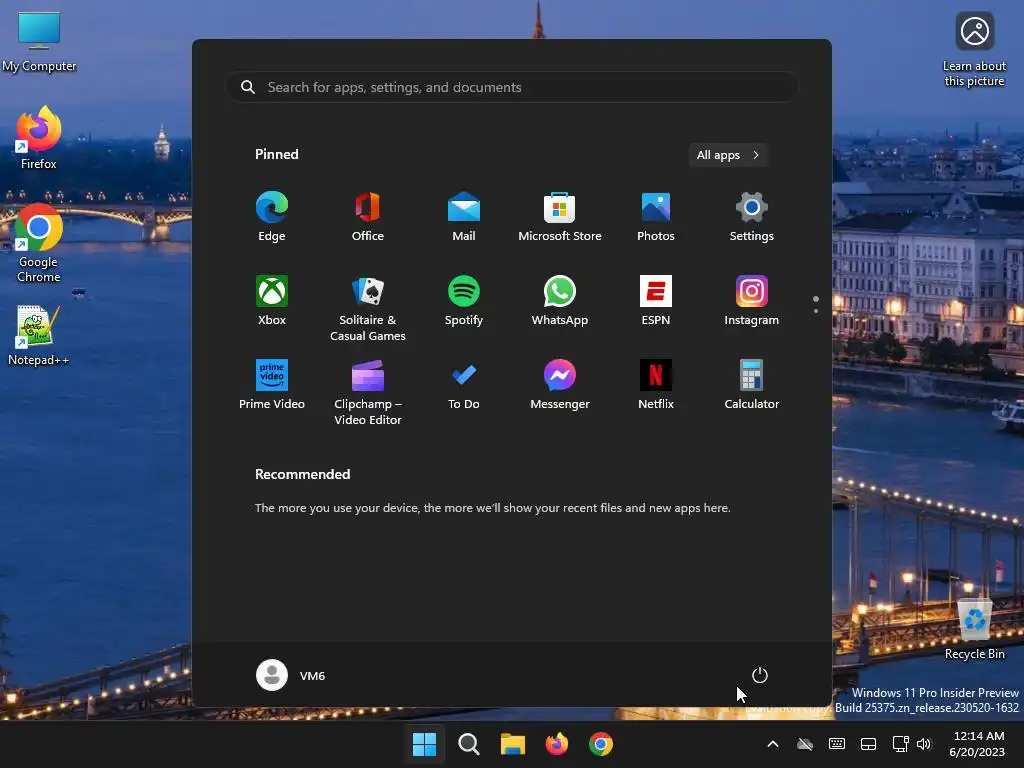Click the Pinned section heading
The width and height of the screenshot is (1024, 768).
(277, 154)
